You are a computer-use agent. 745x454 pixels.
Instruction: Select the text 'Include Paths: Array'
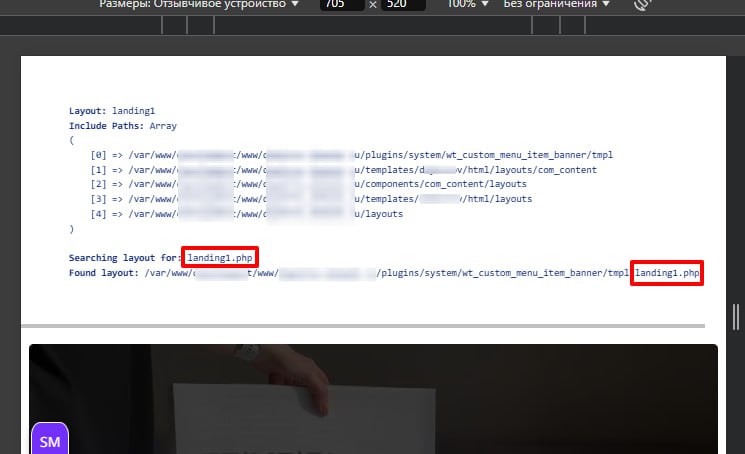tap(123, 126)
